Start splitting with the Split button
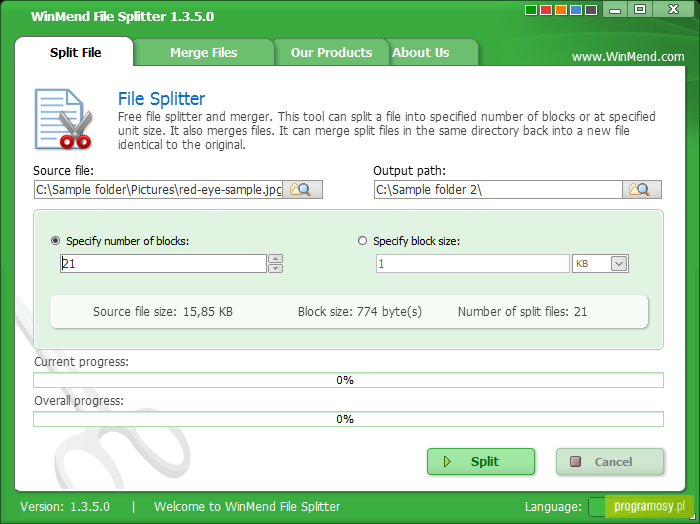Viewport: 700px width, 524px height. point(481,462)
